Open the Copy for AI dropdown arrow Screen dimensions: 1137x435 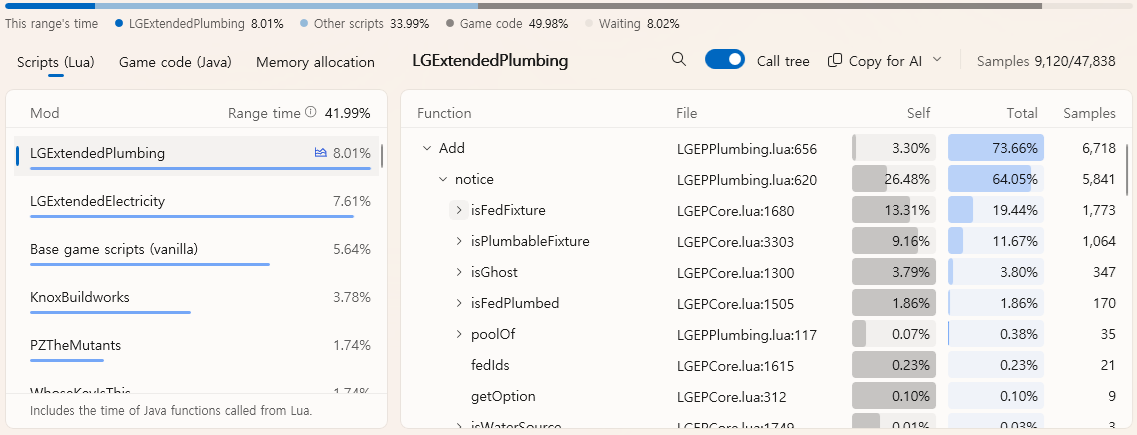click(936, 59)
